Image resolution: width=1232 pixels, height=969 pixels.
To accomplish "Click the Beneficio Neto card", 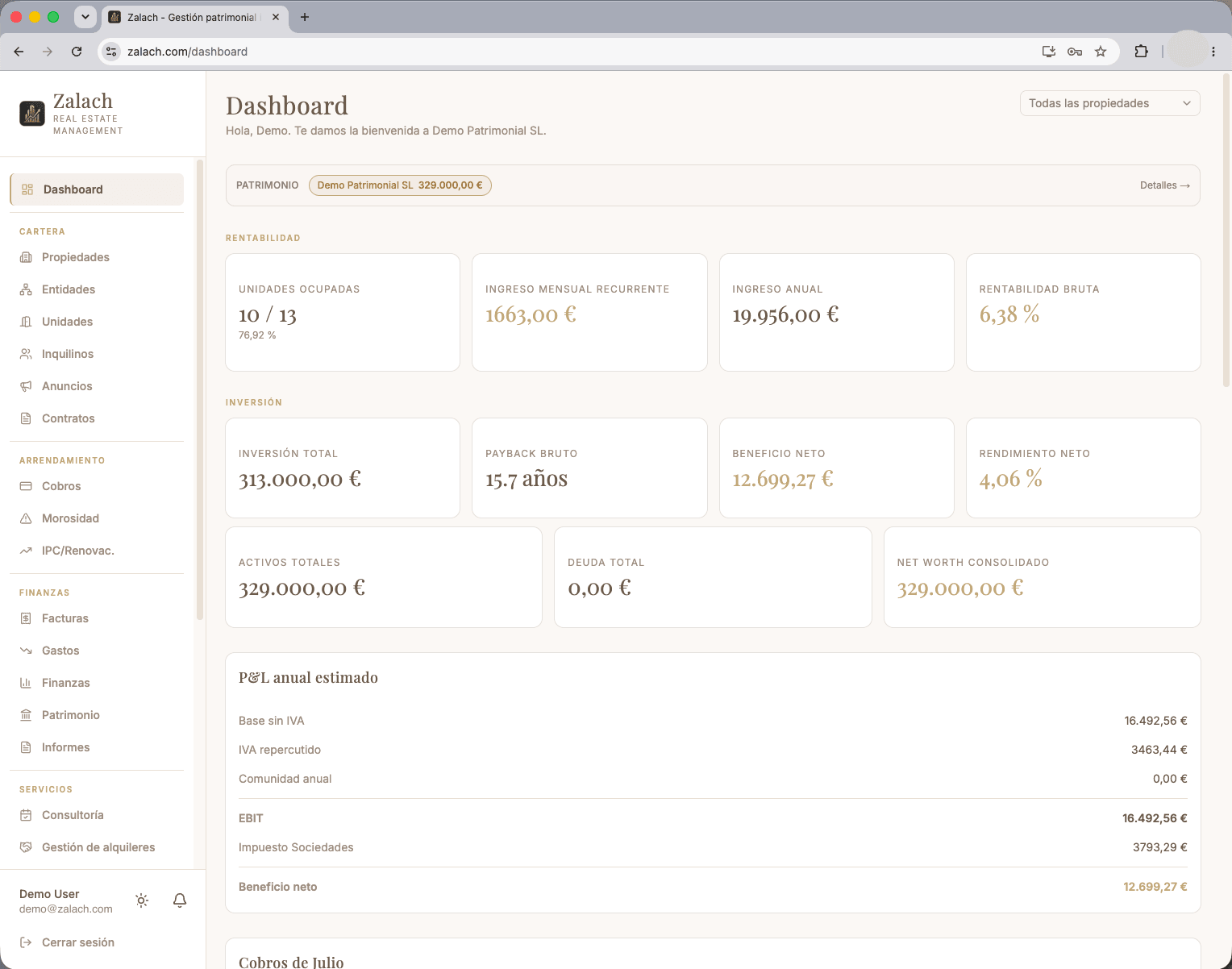I will (837, 468).
